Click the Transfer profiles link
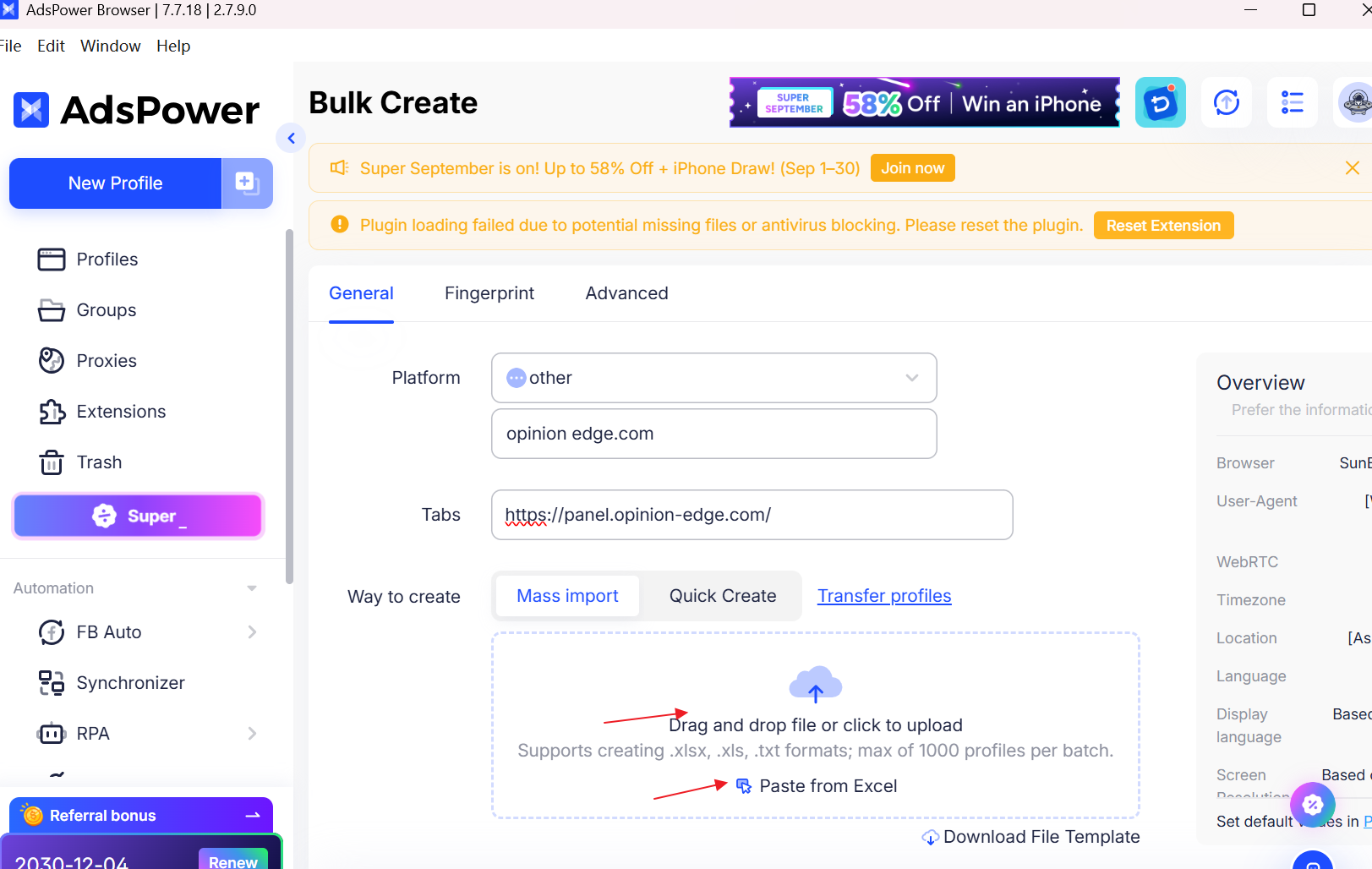 (x=883, y=596)
